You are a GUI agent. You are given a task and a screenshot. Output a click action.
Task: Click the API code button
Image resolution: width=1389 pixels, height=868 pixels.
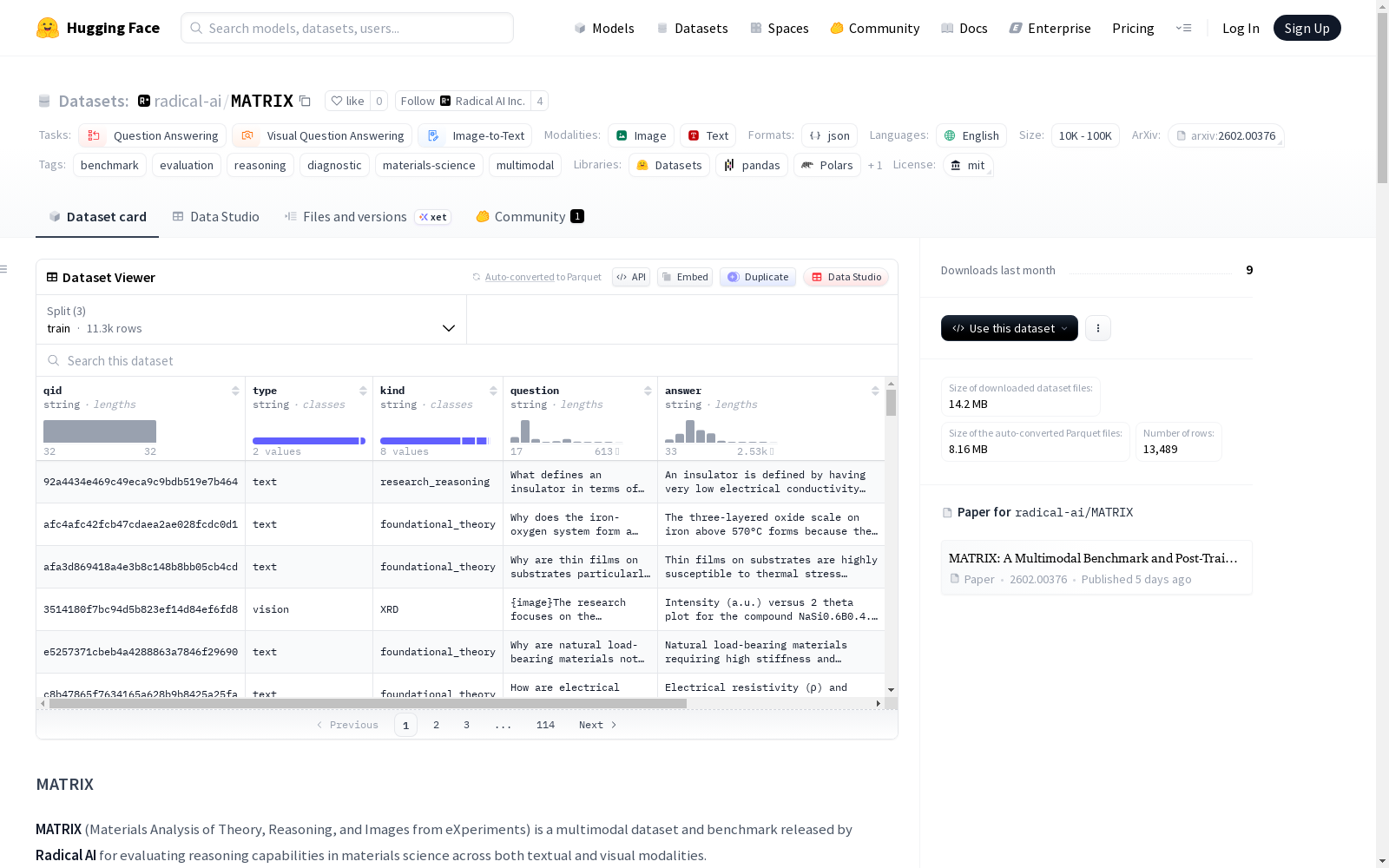(631, 277)
